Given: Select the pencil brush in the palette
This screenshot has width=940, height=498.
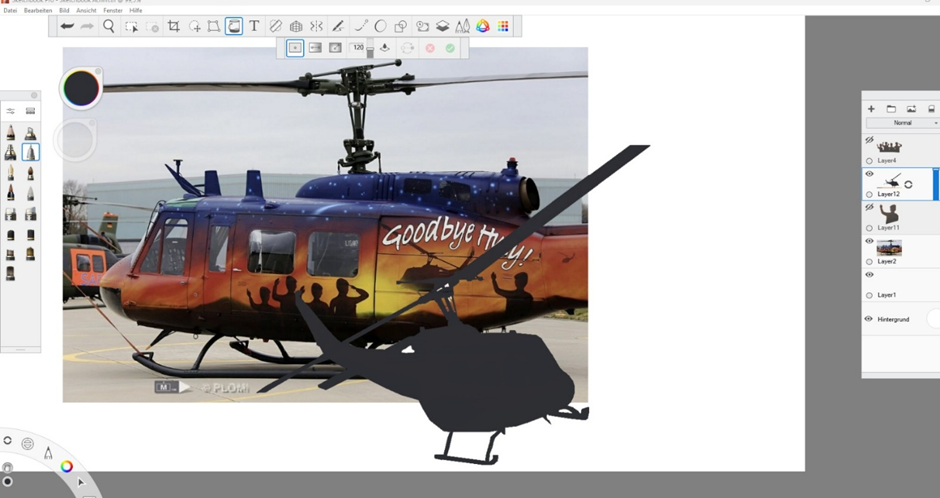Looking at the screenshot, I should 11,132.
